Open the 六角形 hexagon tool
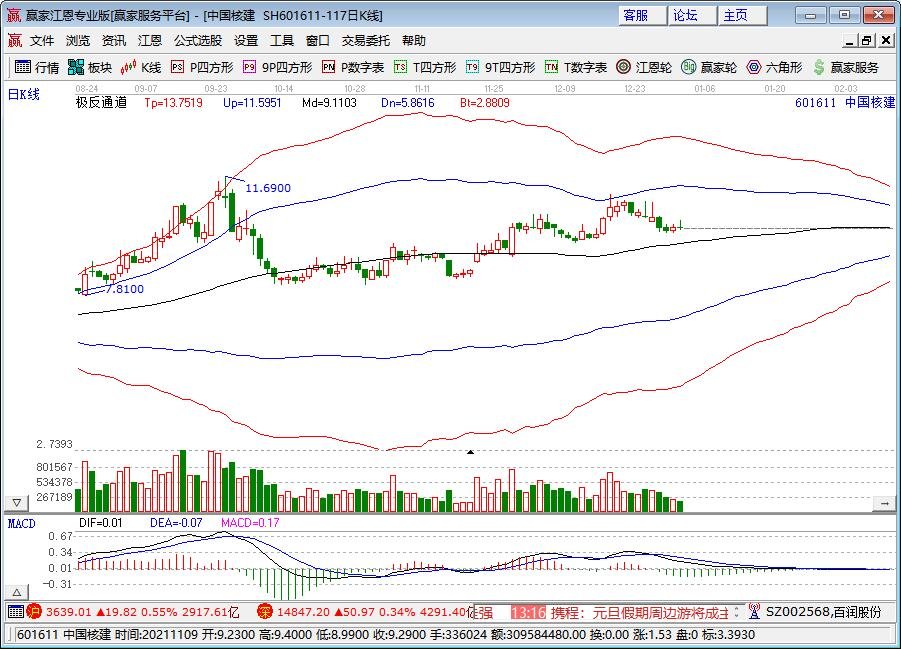 click(774, 67)
